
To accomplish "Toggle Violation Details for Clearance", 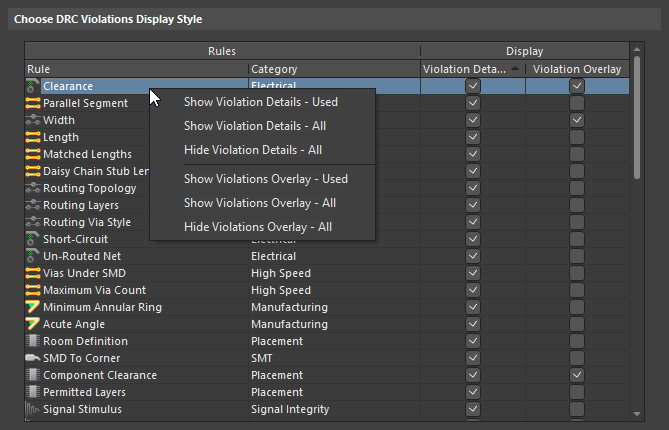I will pos(473,86).
